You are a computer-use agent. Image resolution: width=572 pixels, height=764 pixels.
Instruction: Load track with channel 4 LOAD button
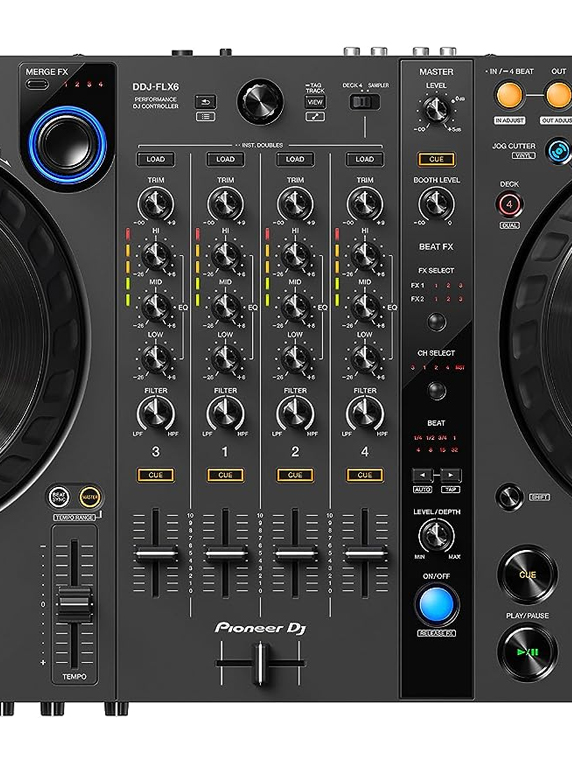(x=364, y=159)
